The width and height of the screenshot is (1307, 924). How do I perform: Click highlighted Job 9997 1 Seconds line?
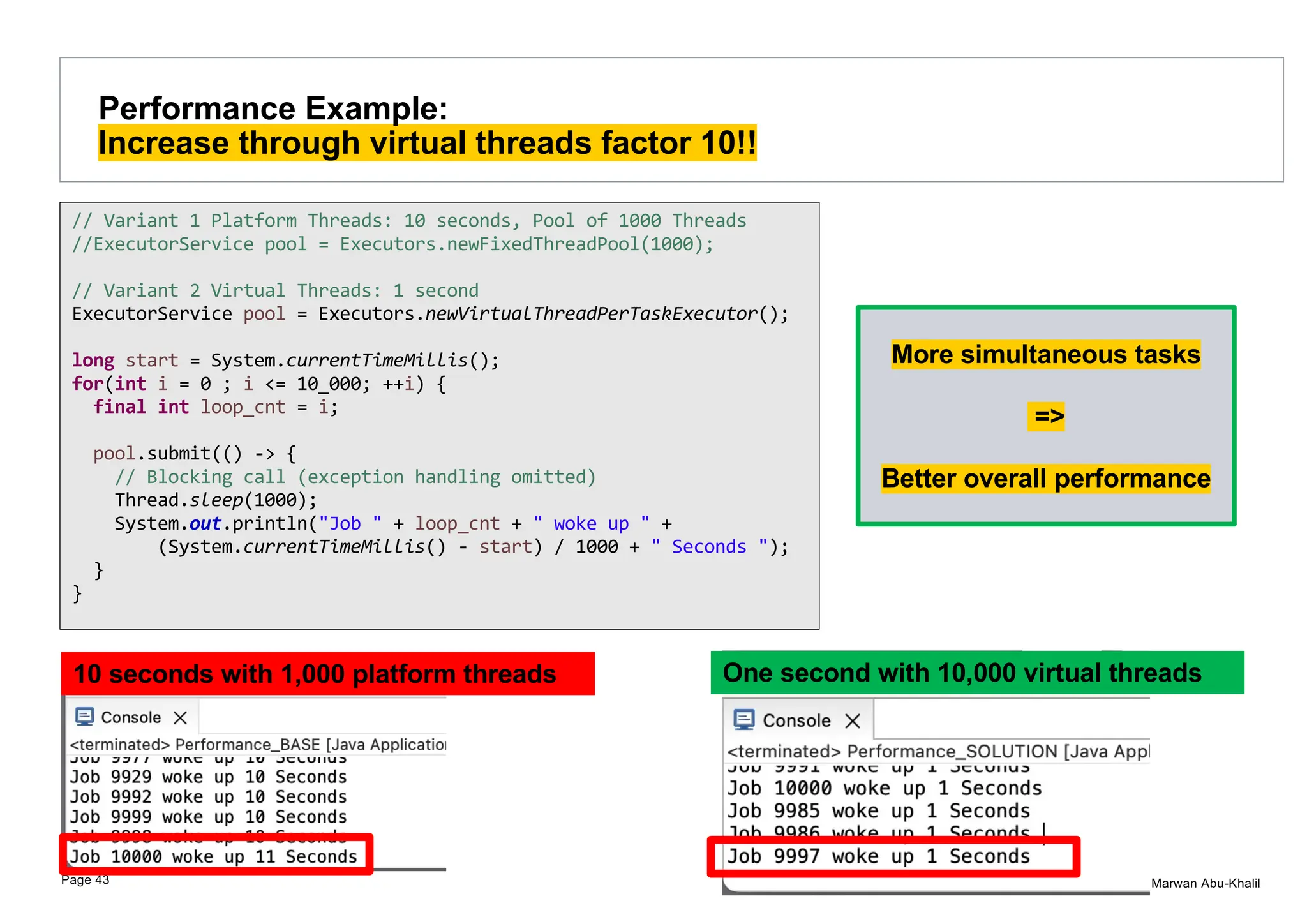(x=879, y=856)
